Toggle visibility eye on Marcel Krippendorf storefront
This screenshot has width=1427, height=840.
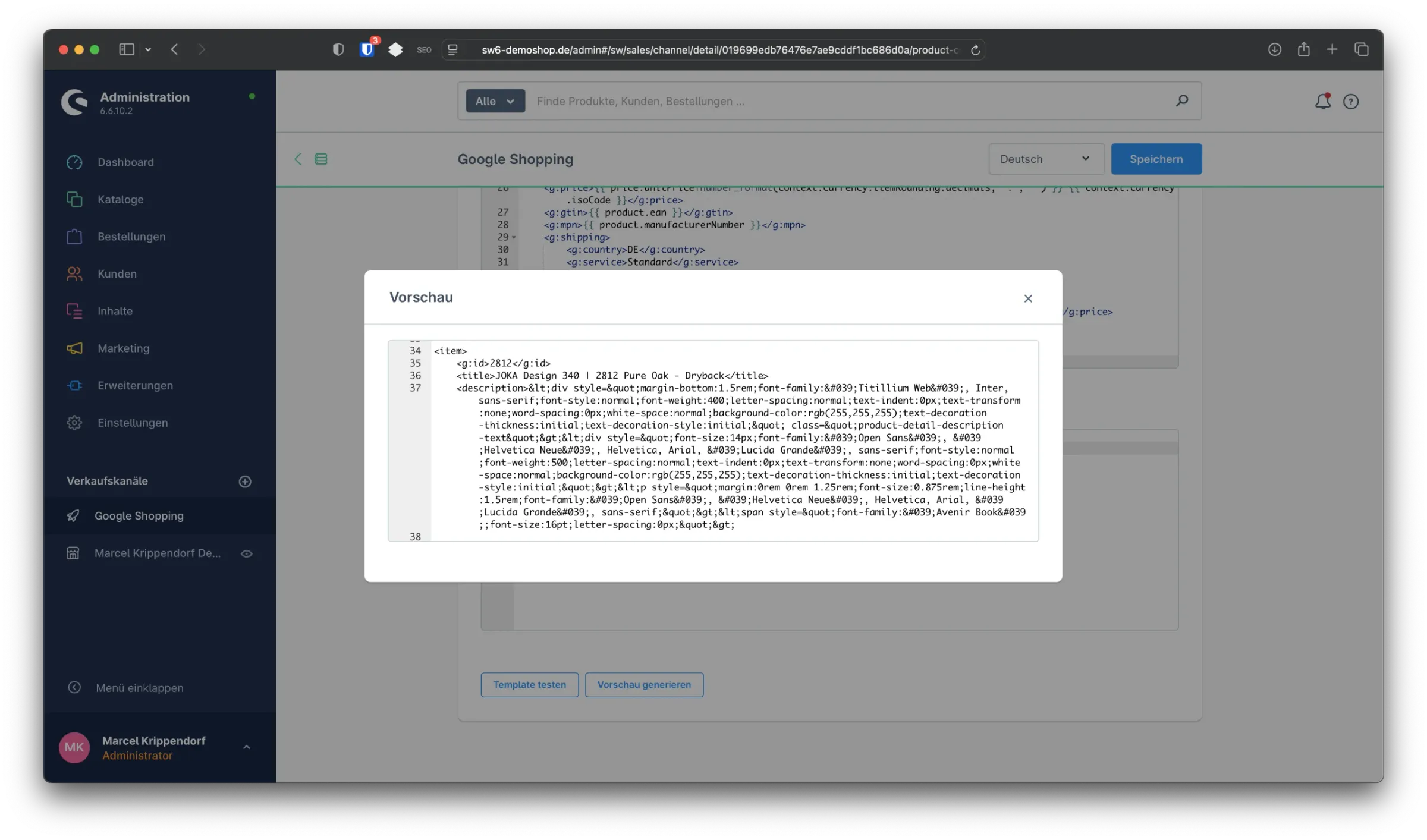(x=246, y=553)
